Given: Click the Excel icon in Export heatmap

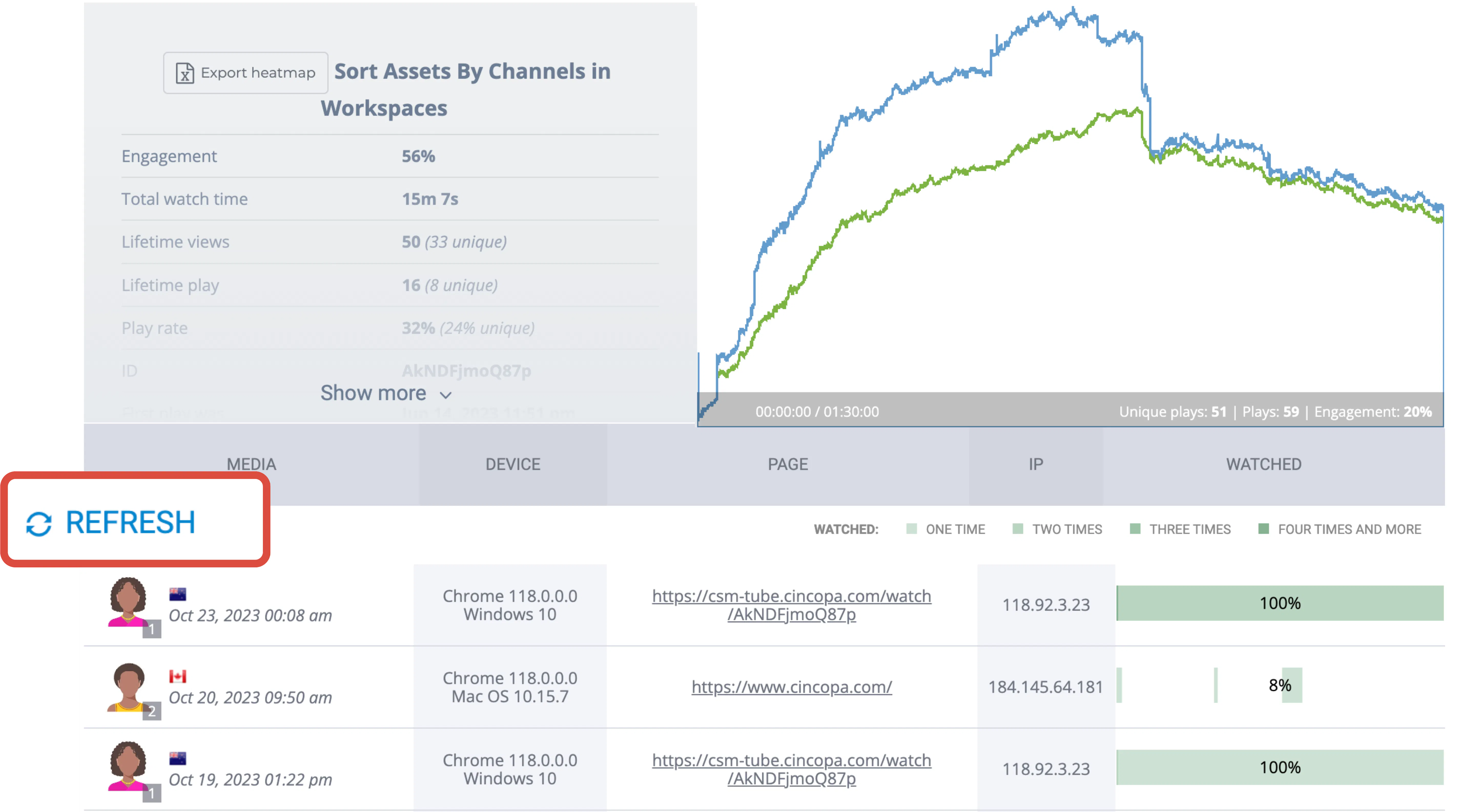Looking at the screenshot, I should (184, 73).
